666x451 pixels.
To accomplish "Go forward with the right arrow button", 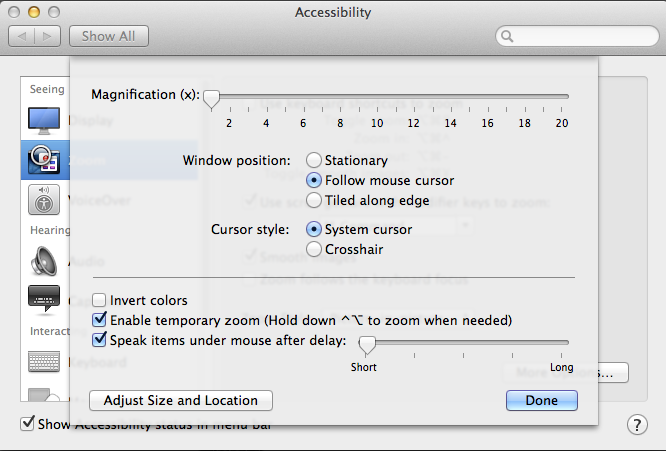I will pyautogui.click(x=47, y=37).
